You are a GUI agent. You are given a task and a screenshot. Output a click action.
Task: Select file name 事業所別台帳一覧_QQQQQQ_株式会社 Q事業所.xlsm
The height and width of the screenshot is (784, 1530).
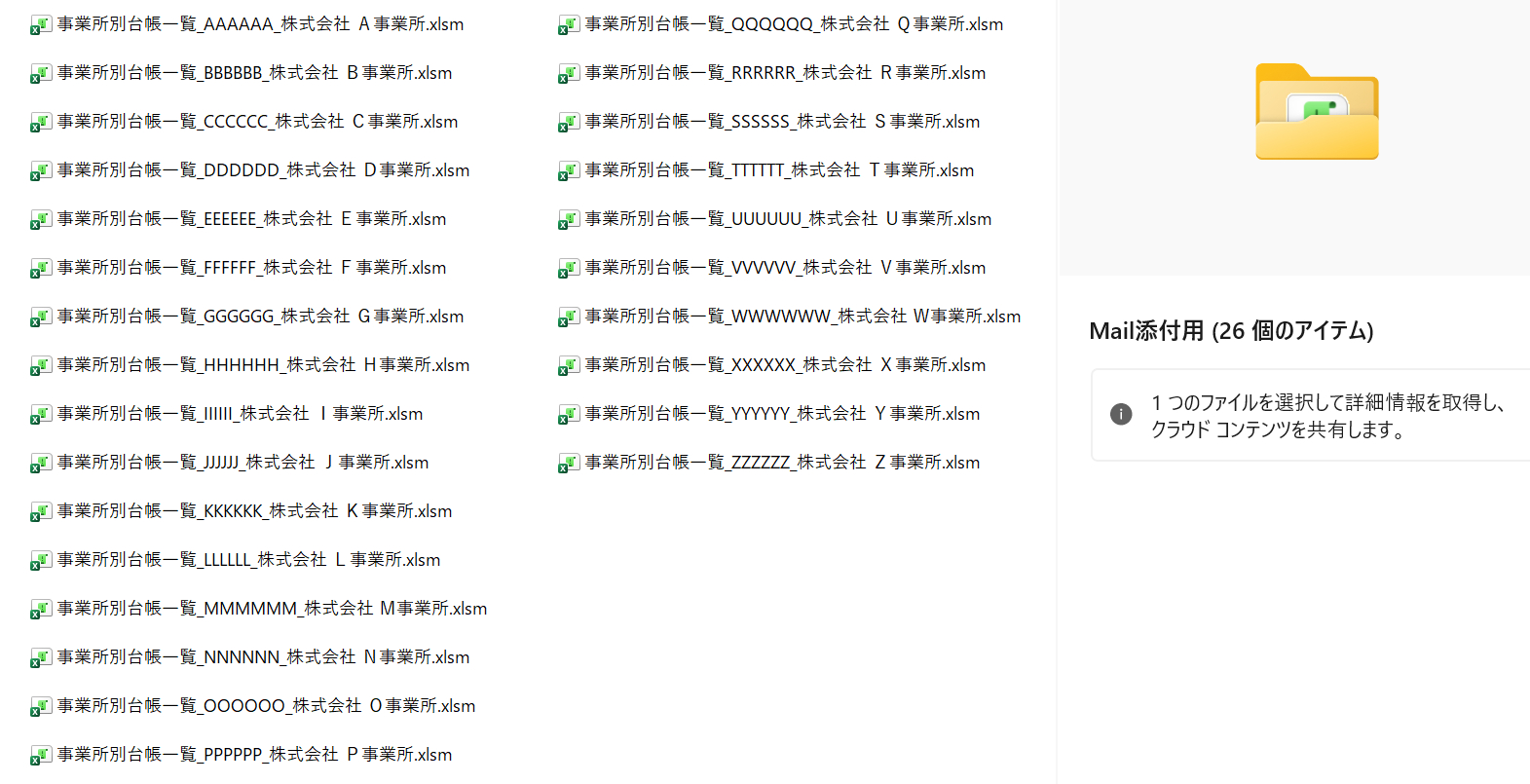[x=794, y=24]
